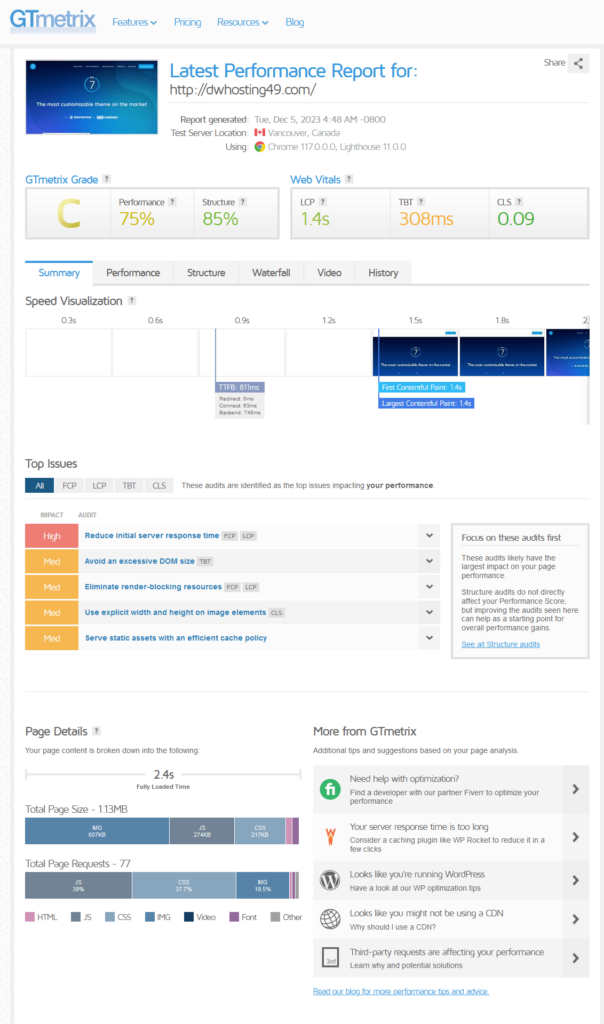Open help icon beside Page Details
604x1024 pixels.
pyautogui.click(x=97, y=731)
